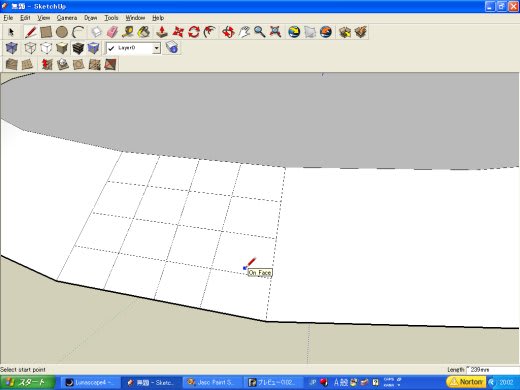Open the Camera menu
520x390 pixels.
coord(67,18)
